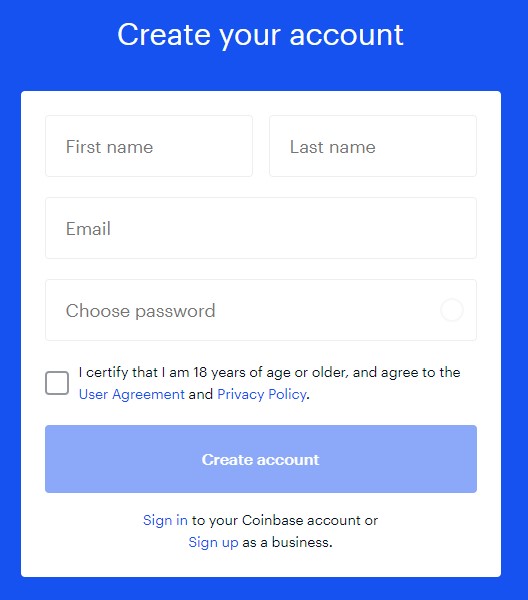Click into the Email field
The image size is (528, 600).
(261, 228)
